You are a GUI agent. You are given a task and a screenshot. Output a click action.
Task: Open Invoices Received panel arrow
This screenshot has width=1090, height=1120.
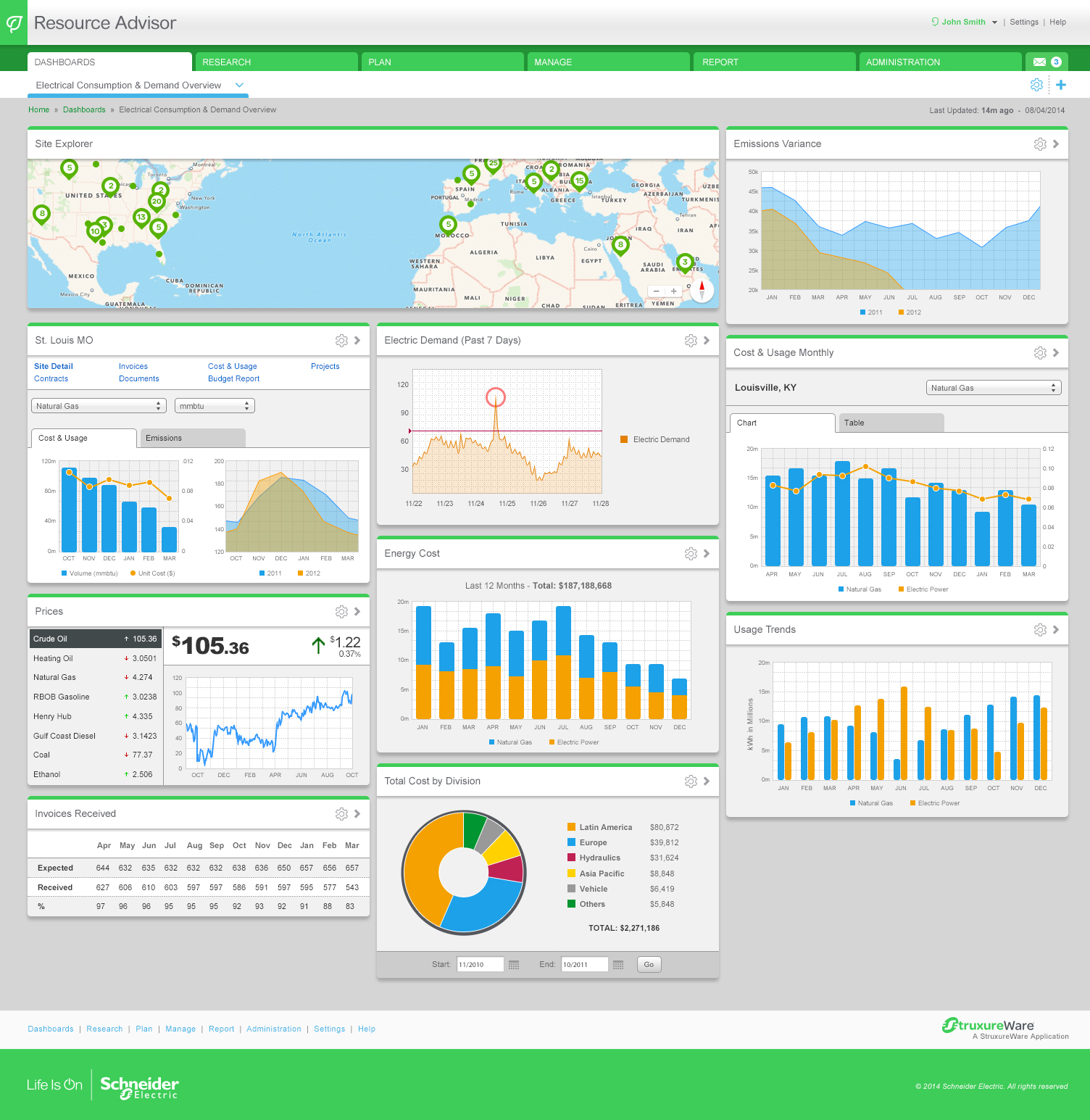357,814
